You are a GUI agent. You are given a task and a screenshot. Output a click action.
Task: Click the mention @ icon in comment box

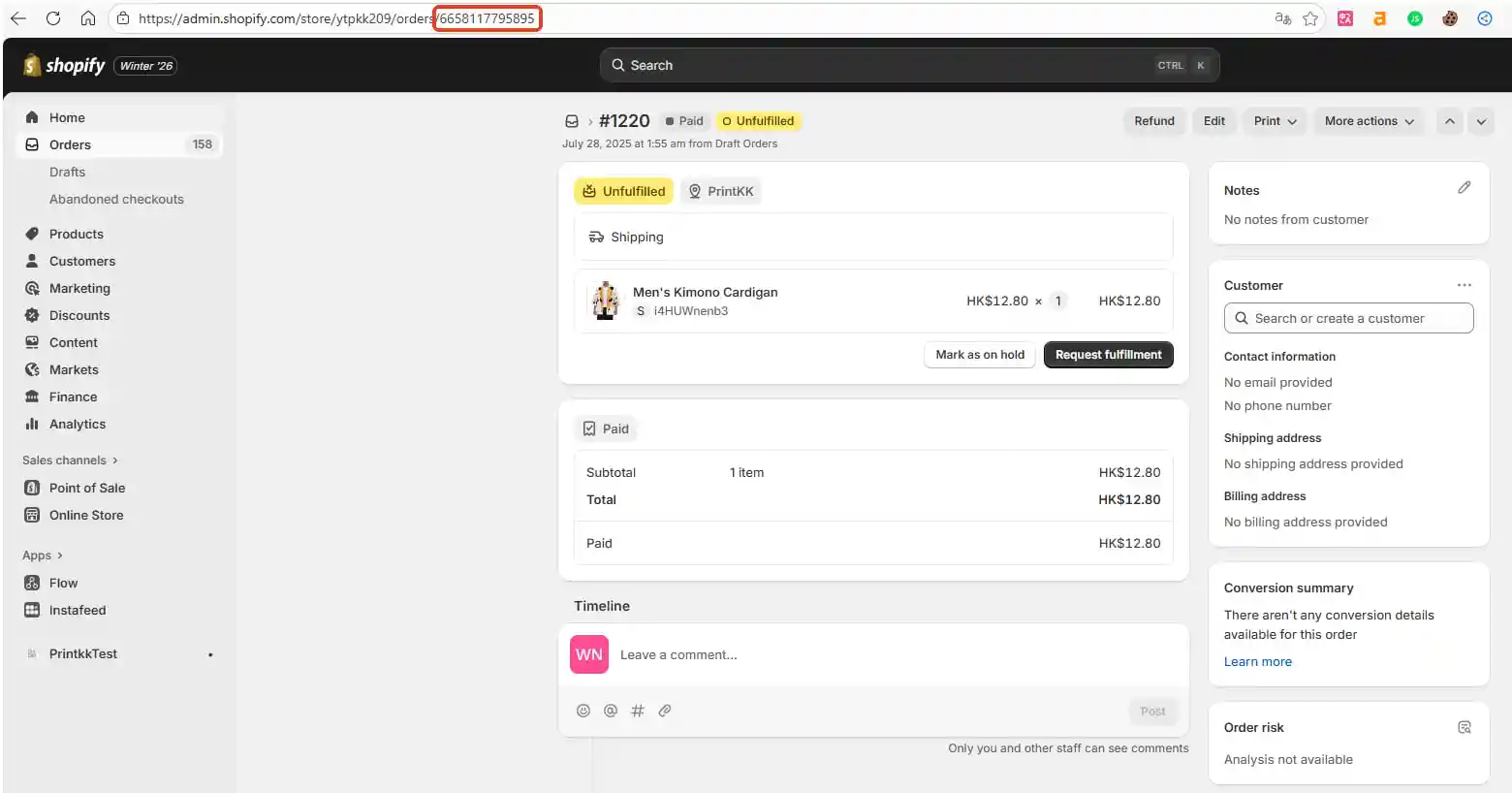coord(611,711)
